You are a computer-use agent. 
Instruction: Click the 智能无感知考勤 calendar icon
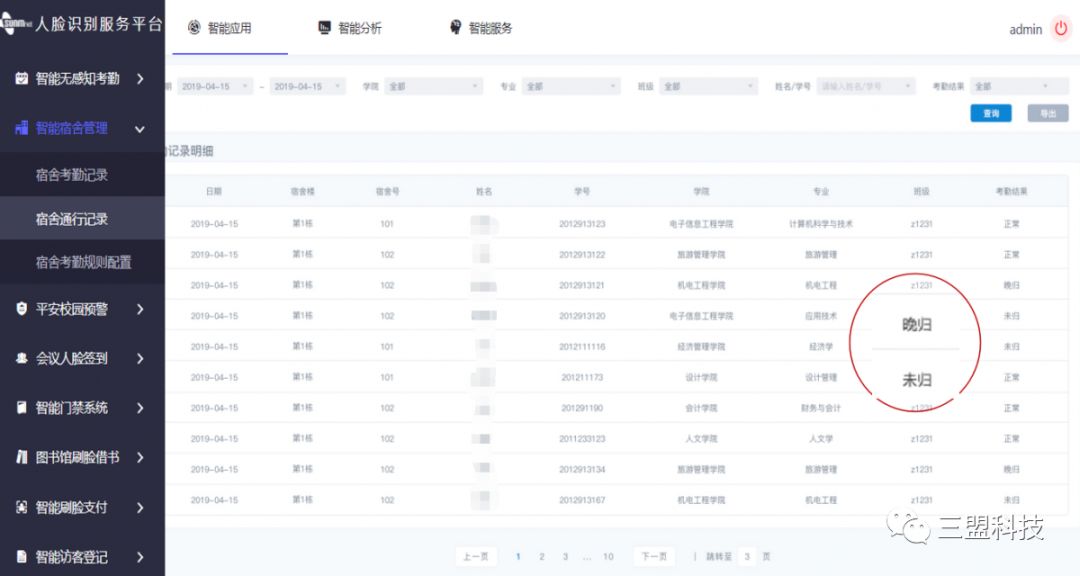(22, 78)
